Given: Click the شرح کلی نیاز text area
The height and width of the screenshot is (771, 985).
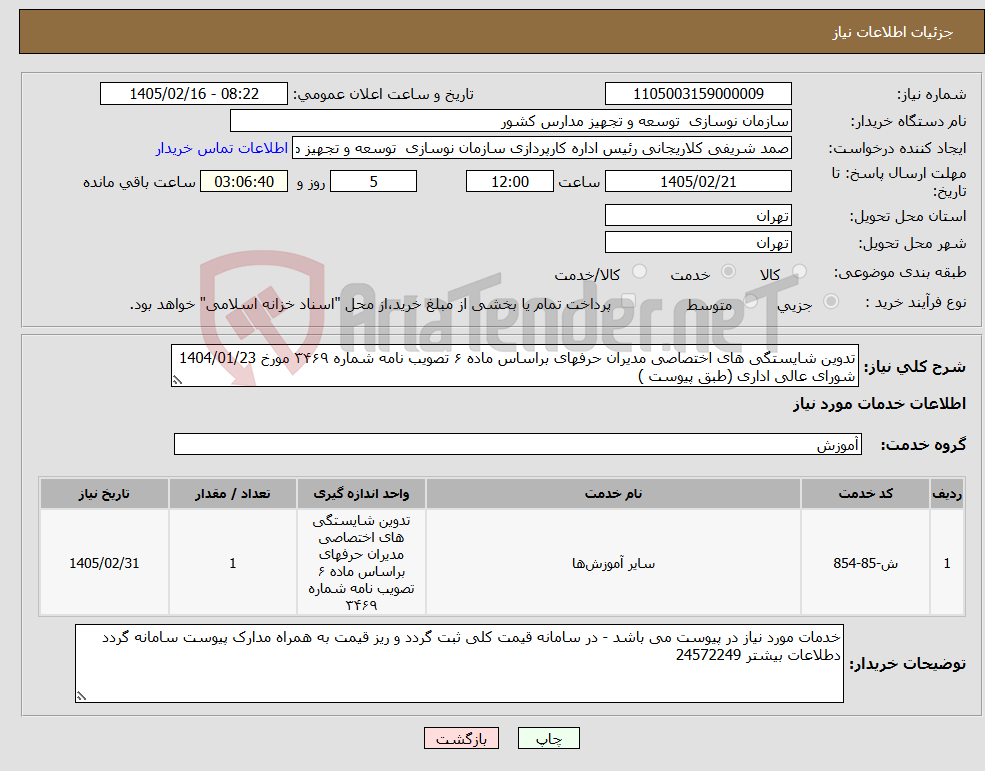Looking at the screenshot, I should coord(514,366).
